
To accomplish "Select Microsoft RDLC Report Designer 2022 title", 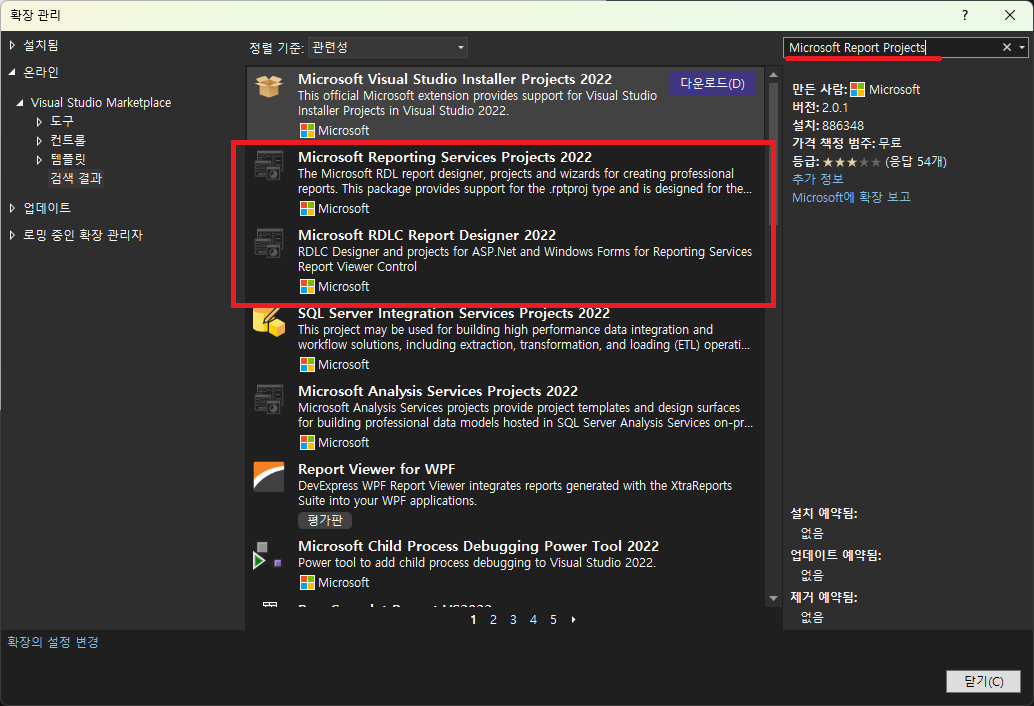I will [427, 235].
